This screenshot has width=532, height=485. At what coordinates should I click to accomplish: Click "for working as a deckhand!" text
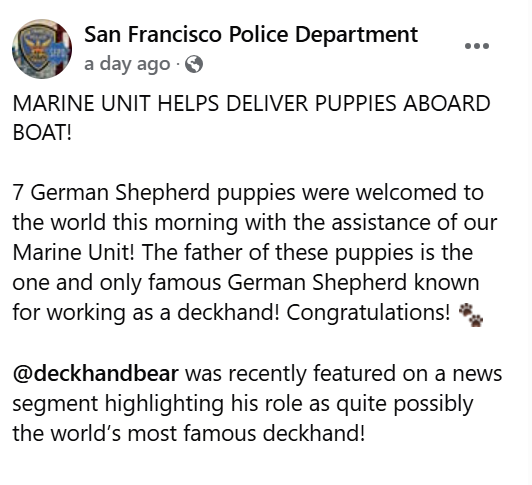146,313
